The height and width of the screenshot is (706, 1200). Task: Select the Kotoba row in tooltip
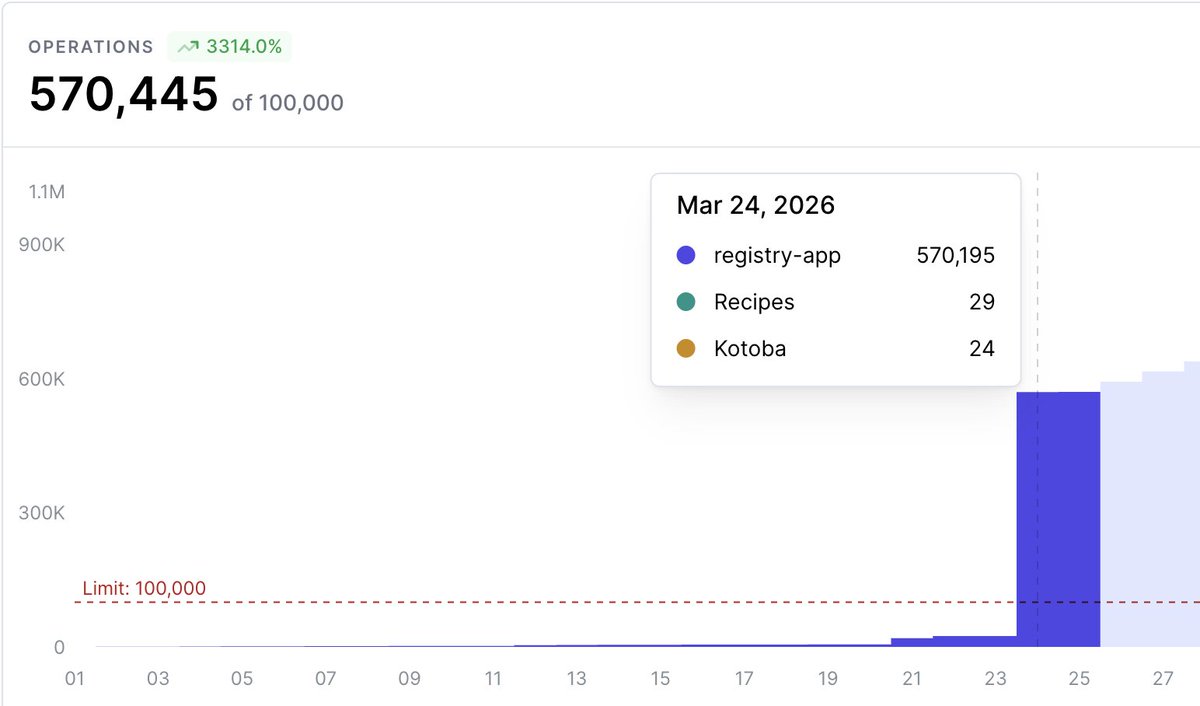pyautogui.click(x=836, y=349)
